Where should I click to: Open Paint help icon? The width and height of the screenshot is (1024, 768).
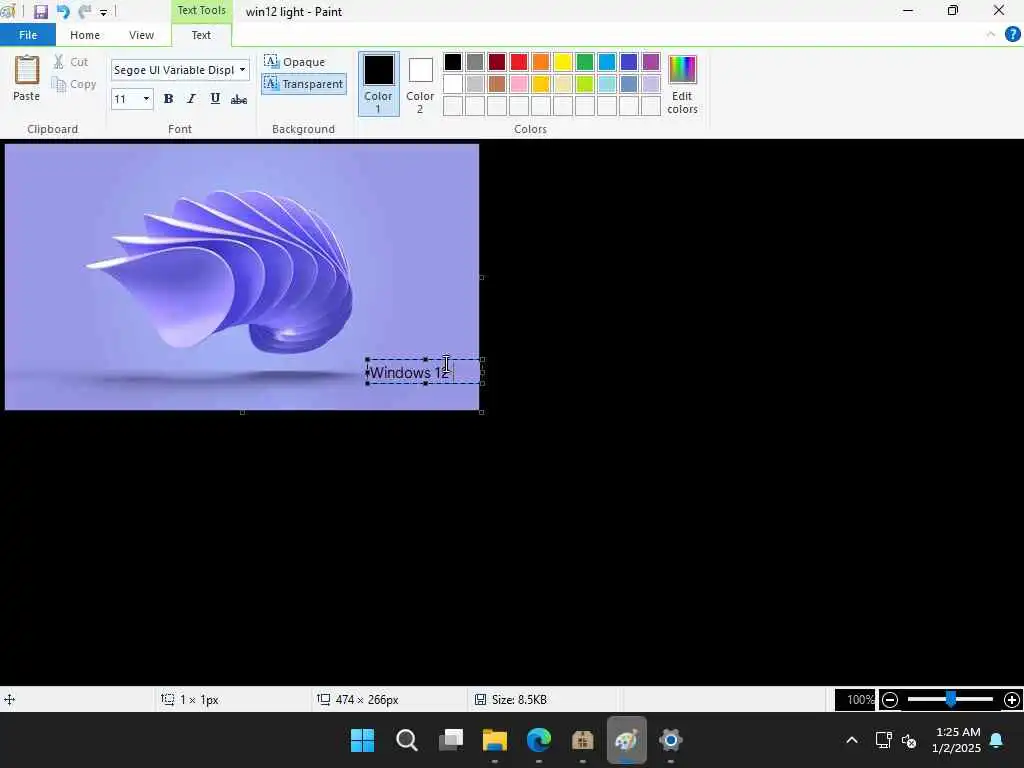click(x=1012, y=35)
